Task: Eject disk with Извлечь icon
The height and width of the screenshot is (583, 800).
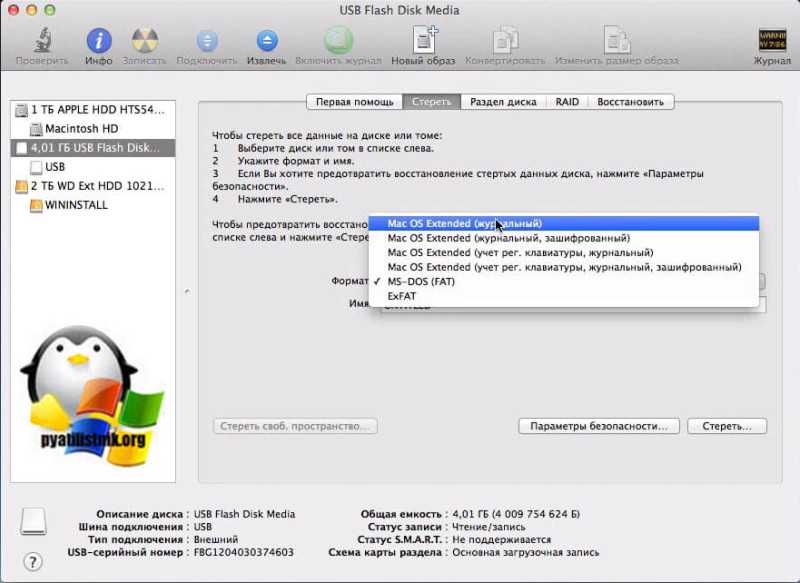Action: 267,41
